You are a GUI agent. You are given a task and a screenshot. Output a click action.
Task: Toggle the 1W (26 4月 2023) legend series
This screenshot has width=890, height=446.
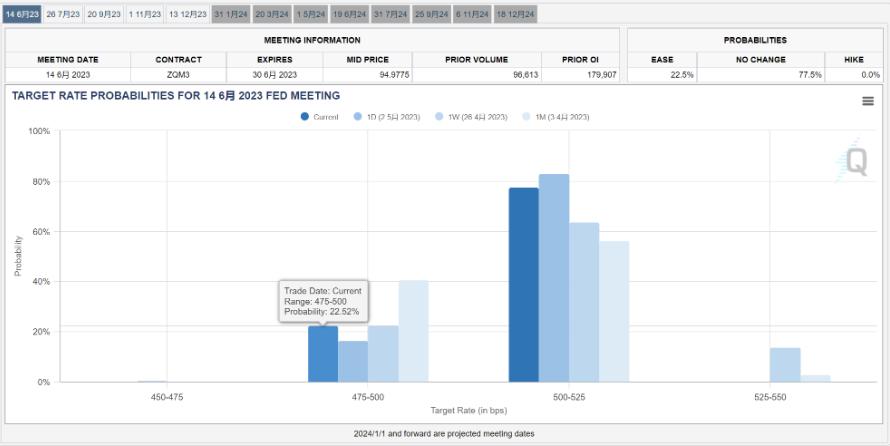point(471,117)
